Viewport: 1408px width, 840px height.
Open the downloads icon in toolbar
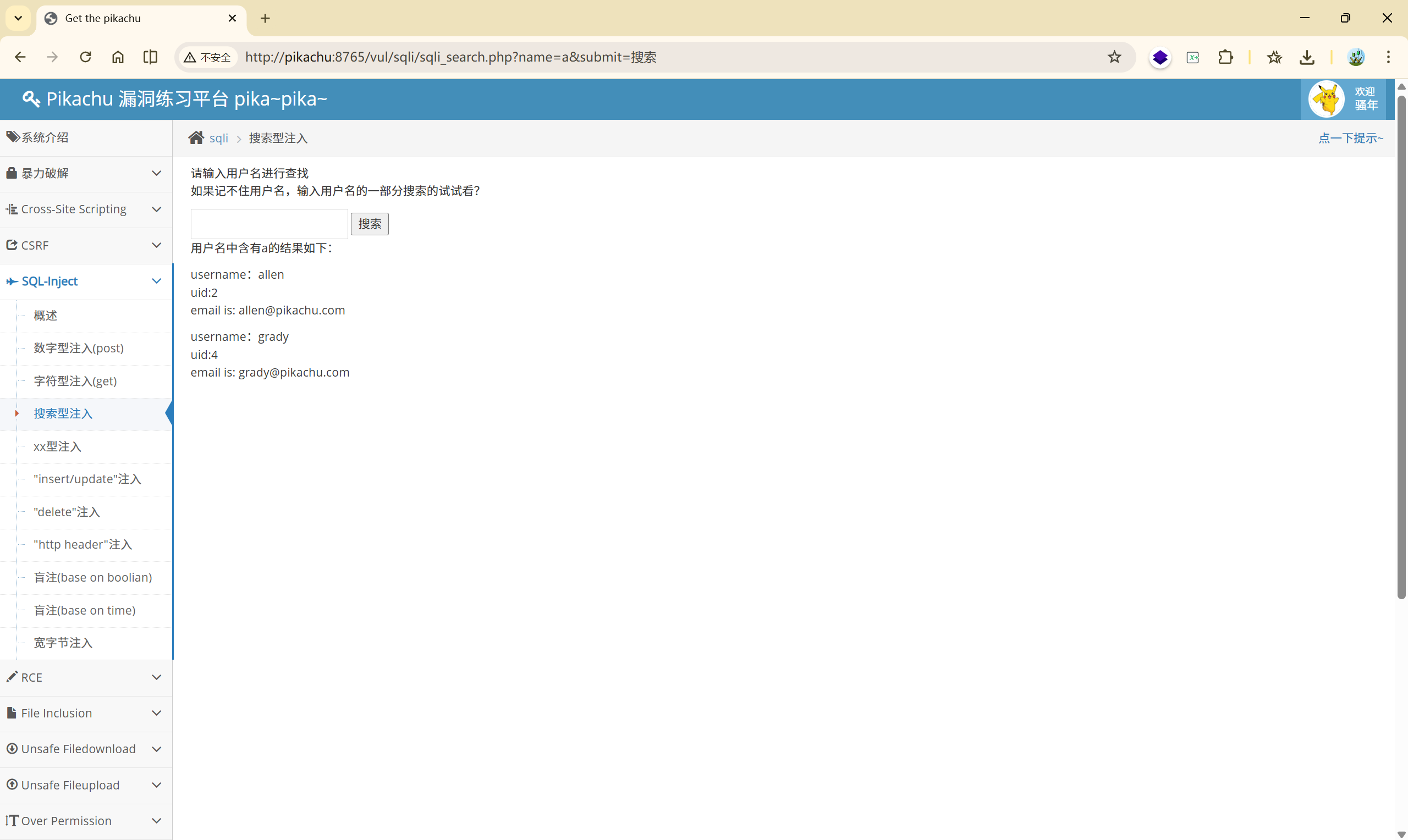[1307, 57]
